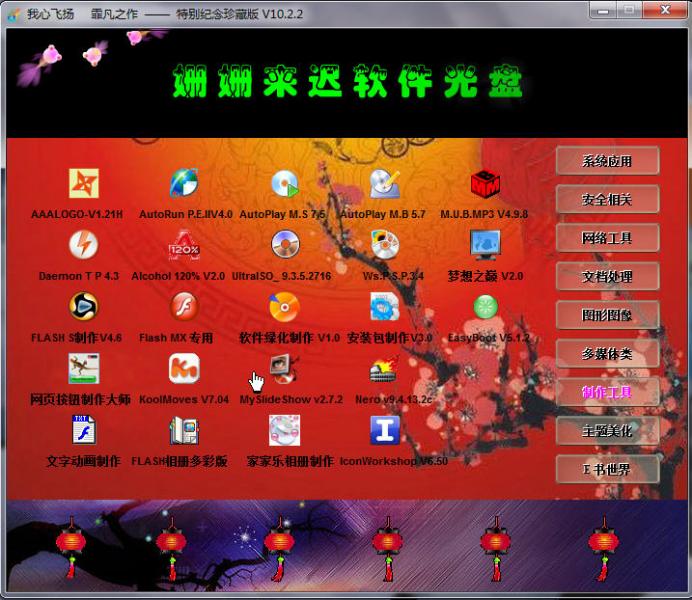
Task: Launch the M.U.B.MP3 V4.9.8 red cube icon
Action: (x=485, y=184)
